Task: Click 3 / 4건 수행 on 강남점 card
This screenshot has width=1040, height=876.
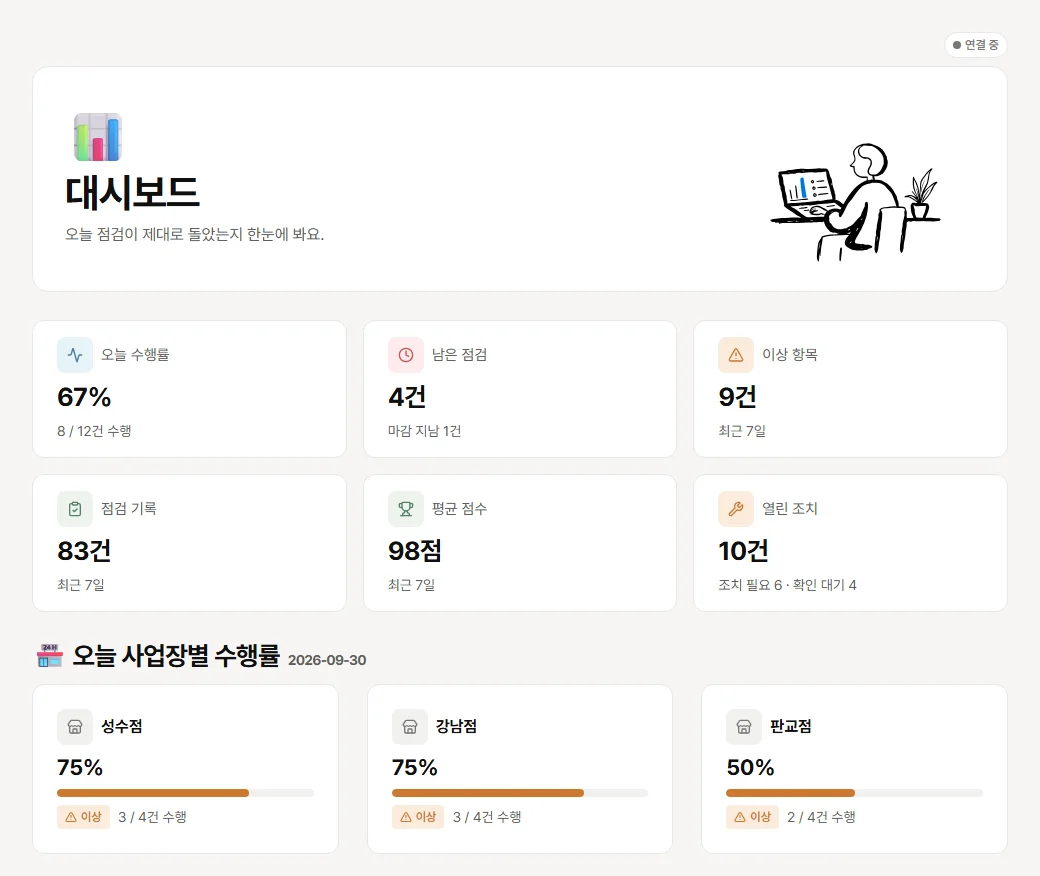Action: tap(487, 817)
